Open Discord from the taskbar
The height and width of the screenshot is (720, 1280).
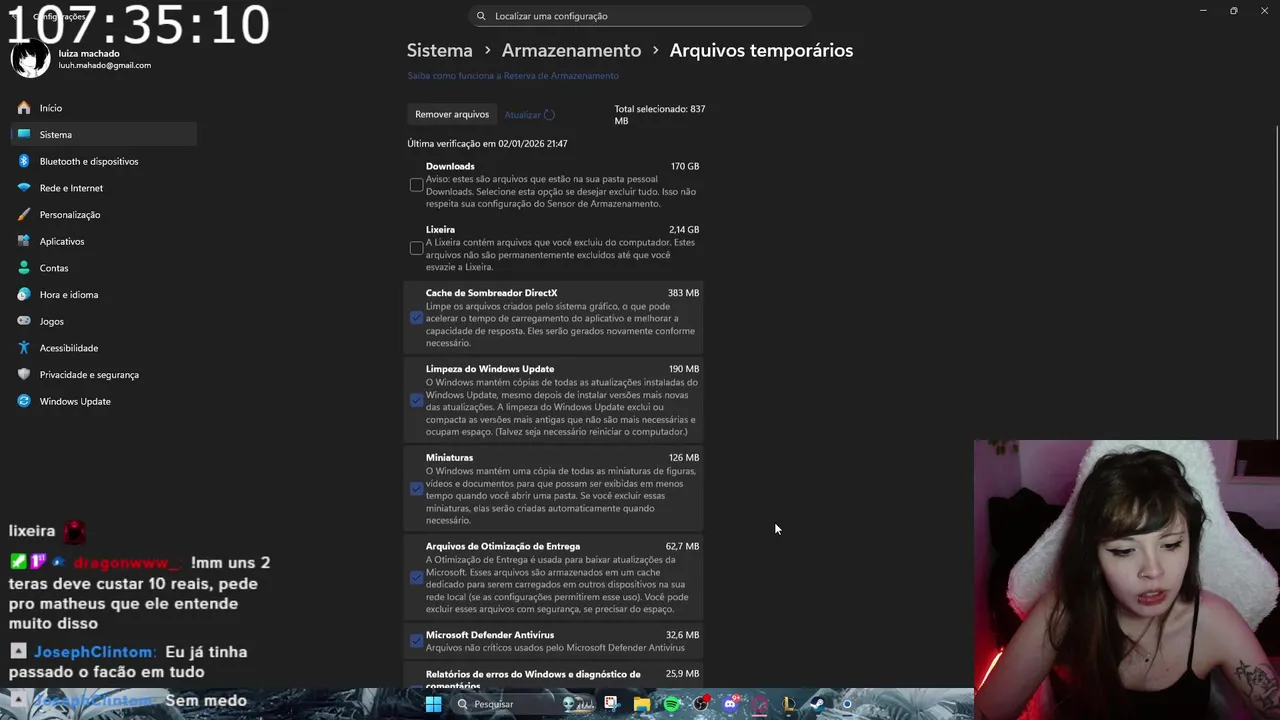point(730,704)
